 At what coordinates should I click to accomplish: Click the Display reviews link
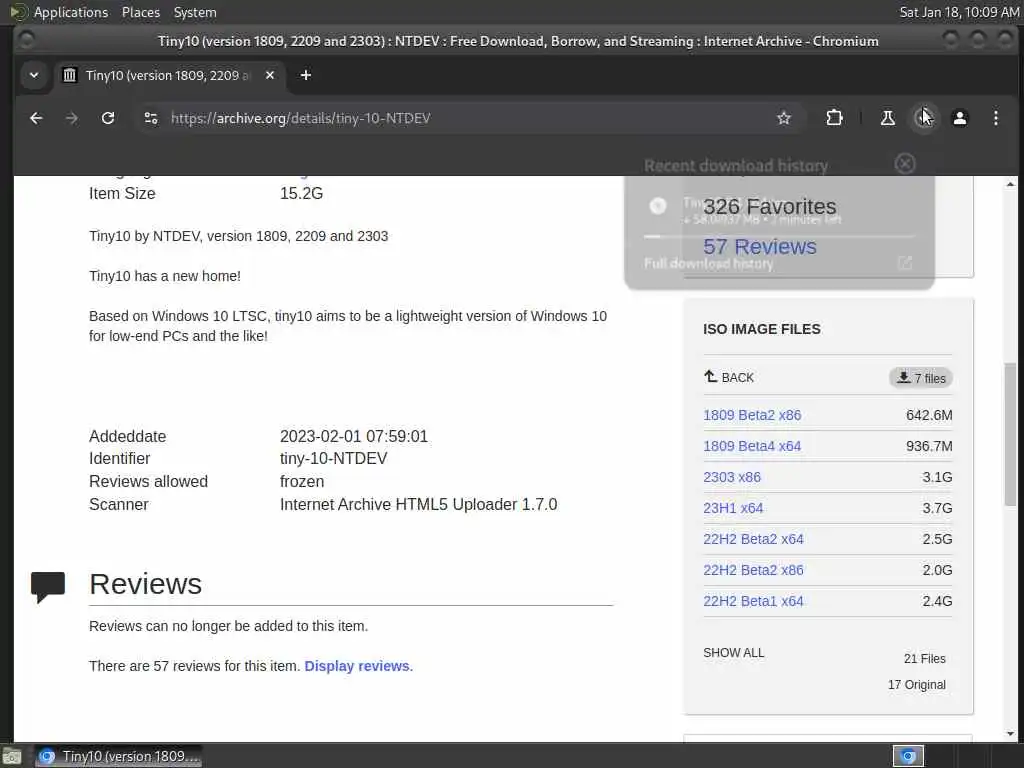(359, 666)
